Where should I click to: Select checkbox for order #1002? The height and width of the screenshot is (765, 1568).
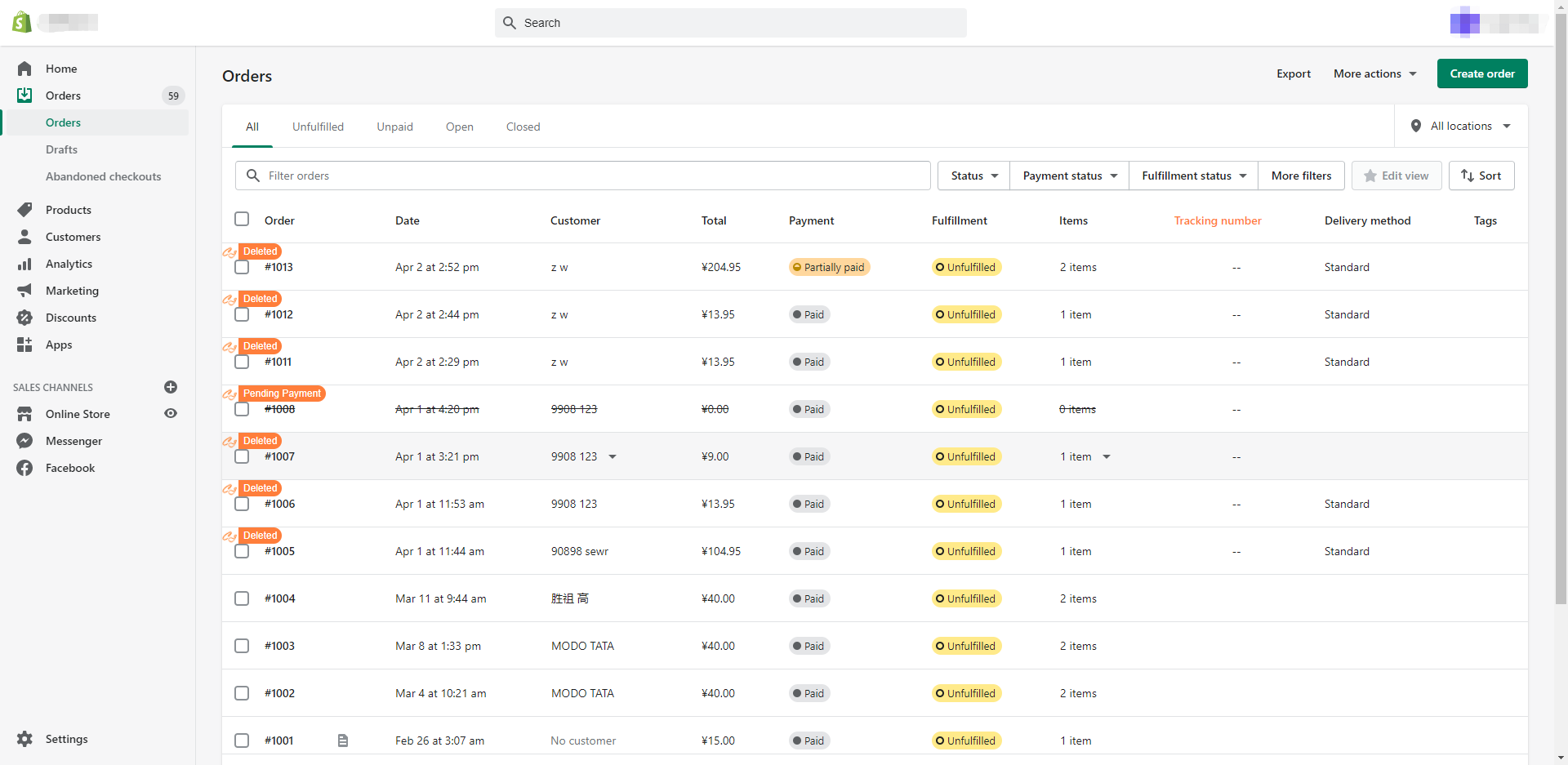(242, 693)
